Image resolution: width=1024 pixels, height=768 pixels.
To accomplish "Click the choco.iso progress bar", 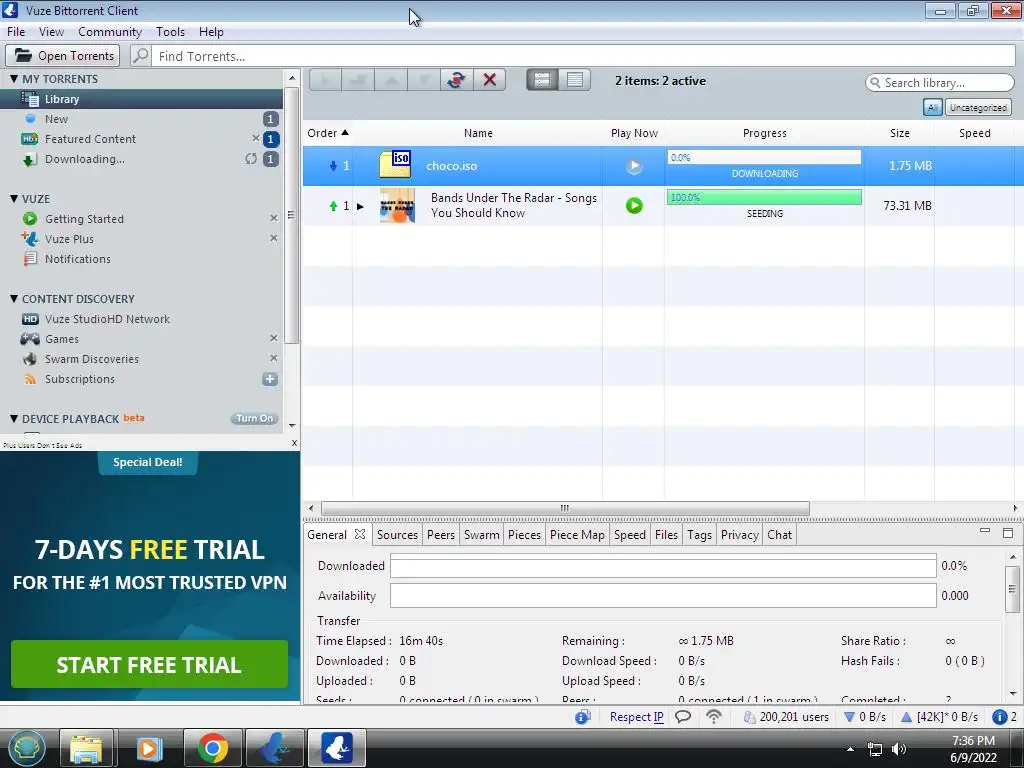I will click(764, 157).
